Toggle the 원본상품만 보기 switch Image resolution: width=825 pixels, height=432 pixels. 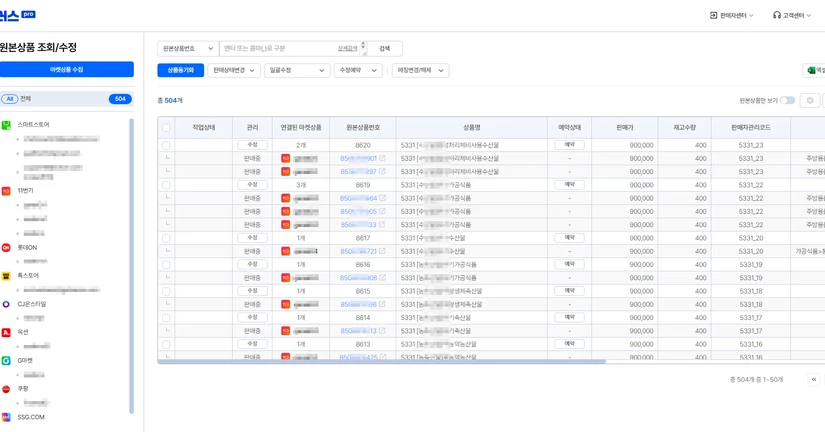tap(787, 100)
